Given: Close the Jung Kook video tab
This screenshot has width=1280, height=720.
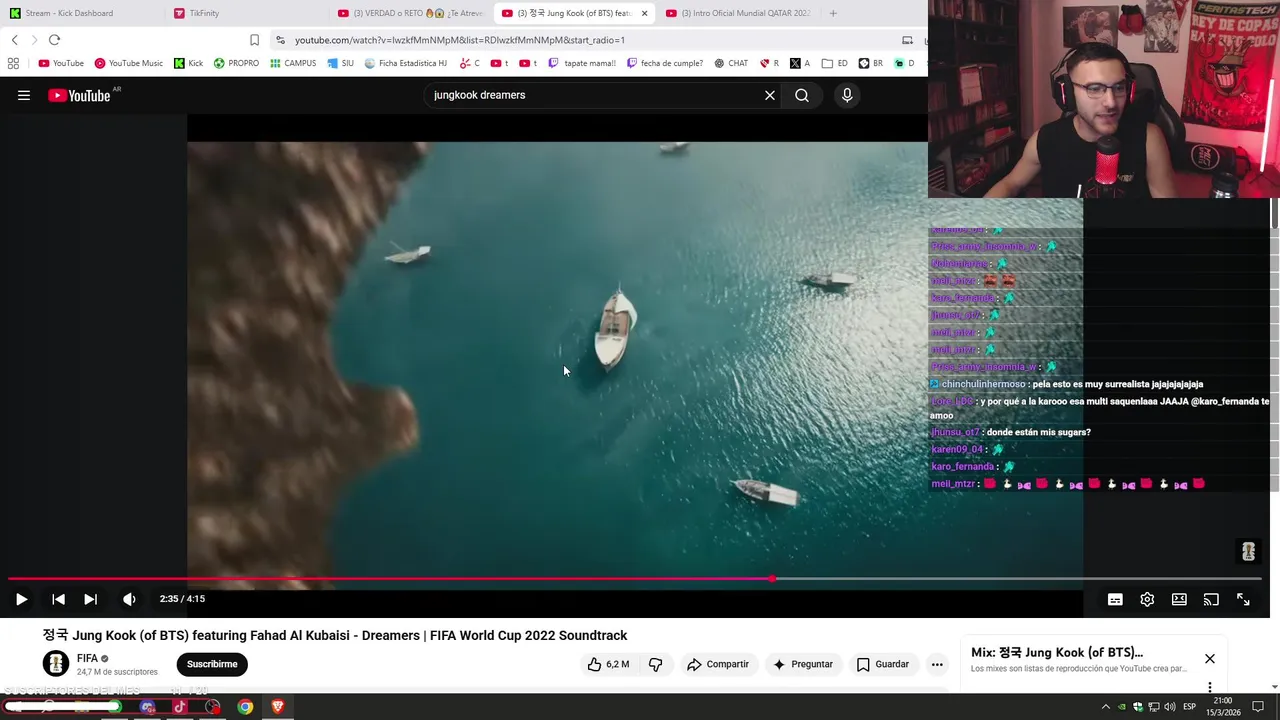Looking at the screenshot, I should pos(644,13).
